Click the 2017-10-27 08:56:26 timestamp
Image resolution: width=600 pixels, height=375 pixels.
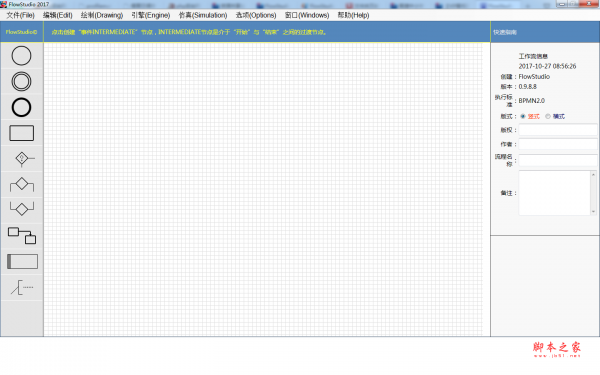click(x=547, y=66)
